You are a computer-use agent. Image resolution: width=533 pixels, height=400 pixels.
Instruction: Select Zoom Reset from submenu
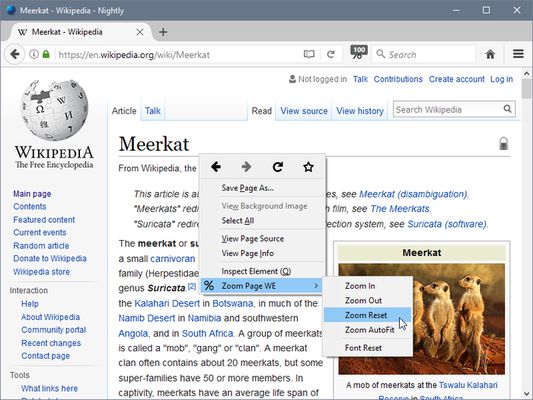click(366, 315)
